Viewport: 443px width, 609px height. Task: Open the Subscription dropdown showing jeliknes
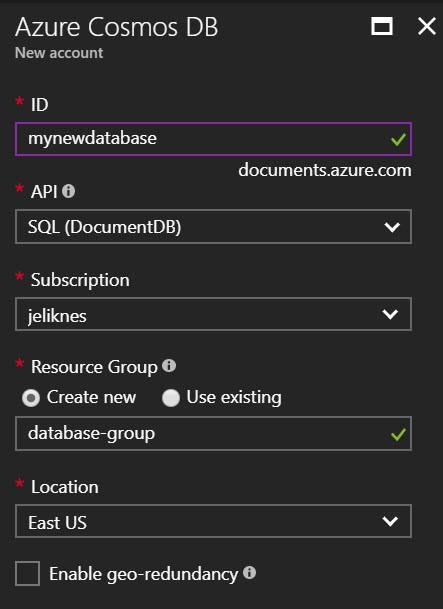click(213, 314)
